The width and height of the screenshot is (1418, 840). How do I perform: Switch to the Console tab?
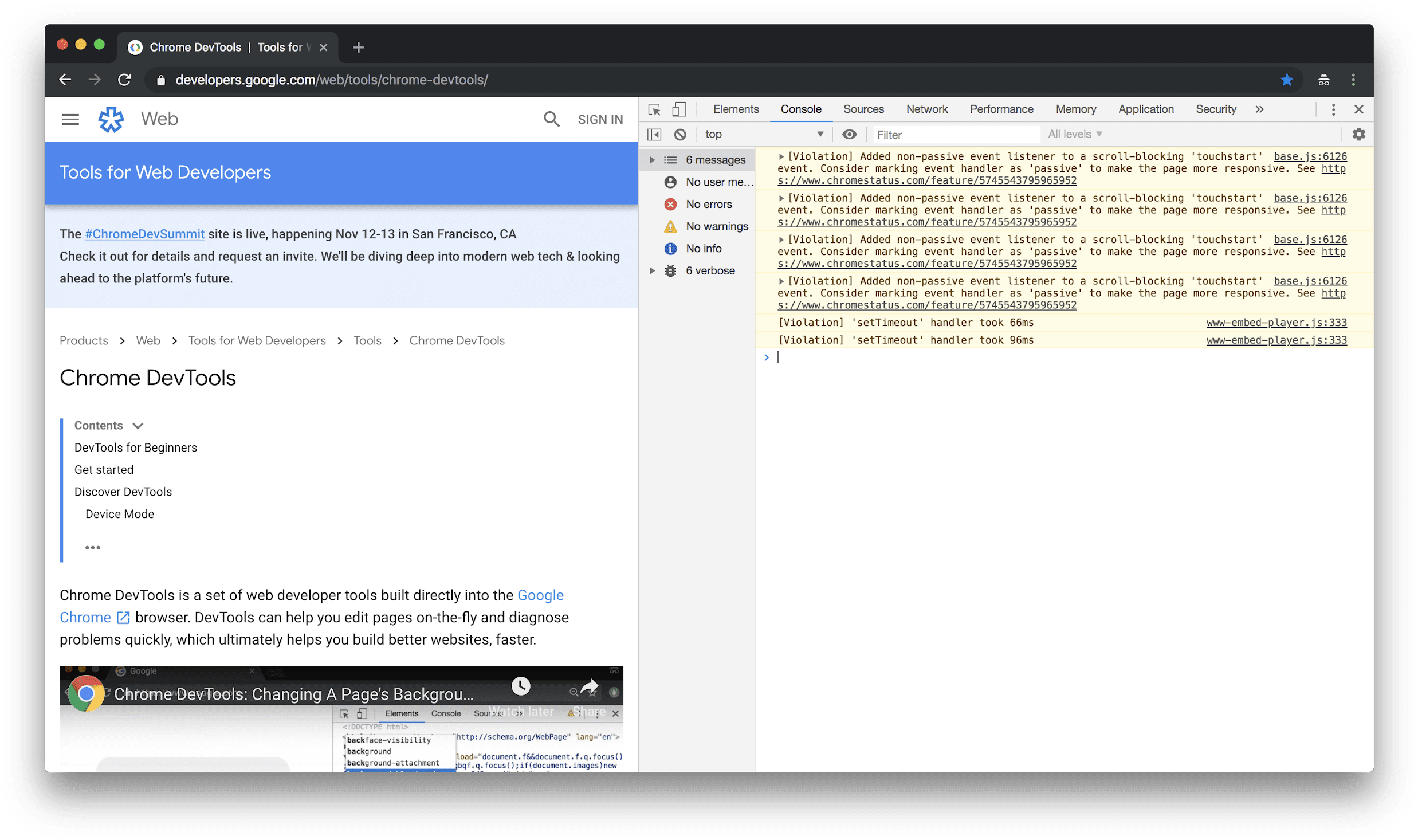(x=800, y=109)
